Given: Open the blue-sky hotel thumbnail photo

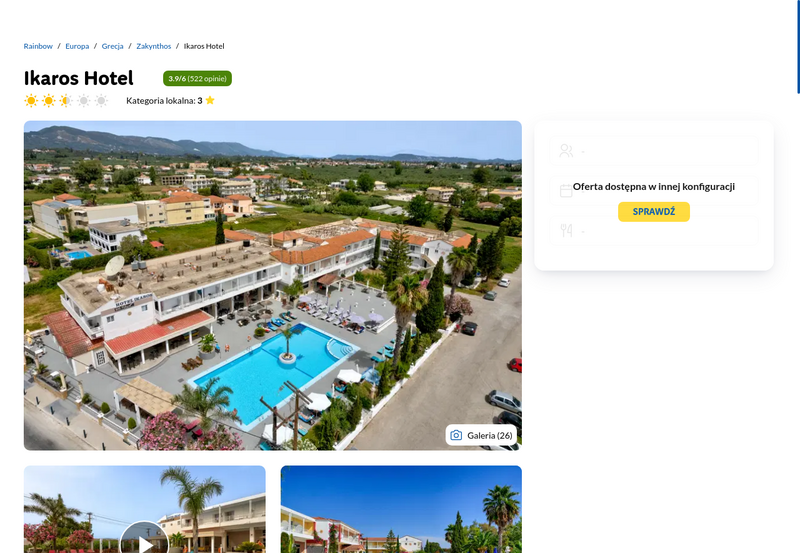Looking at the screenshot, I should pos(401,509).
